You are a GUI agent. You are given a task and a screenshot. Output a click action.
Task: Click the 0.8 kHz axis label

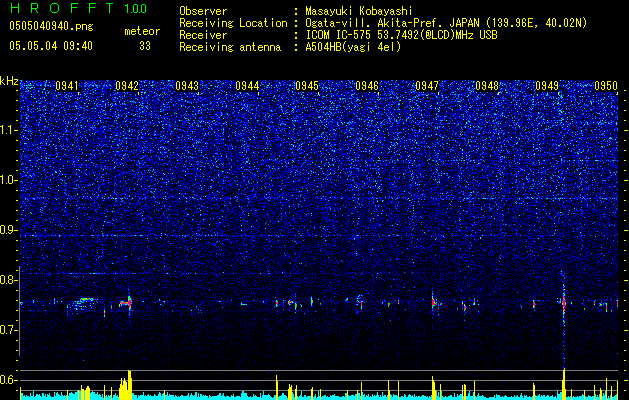click(9, 280)
